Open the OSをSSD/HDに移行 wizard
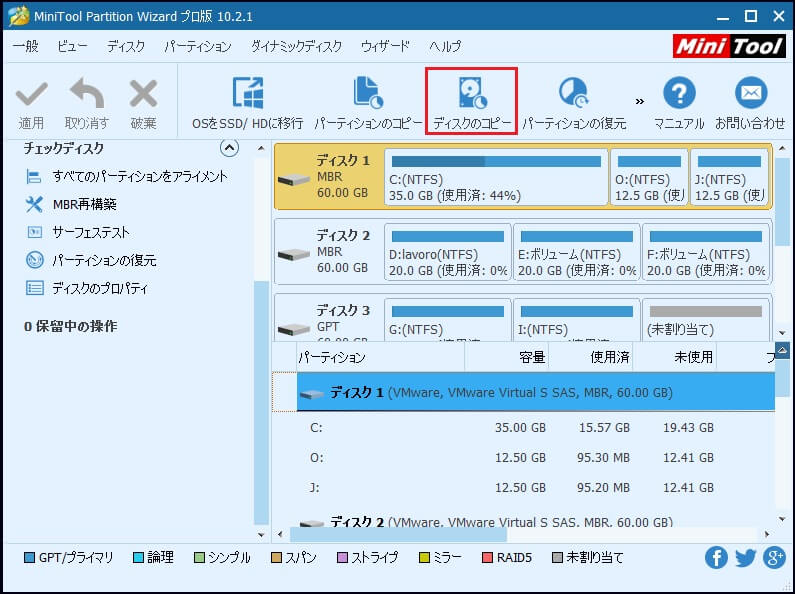 [x=247, y=95]
